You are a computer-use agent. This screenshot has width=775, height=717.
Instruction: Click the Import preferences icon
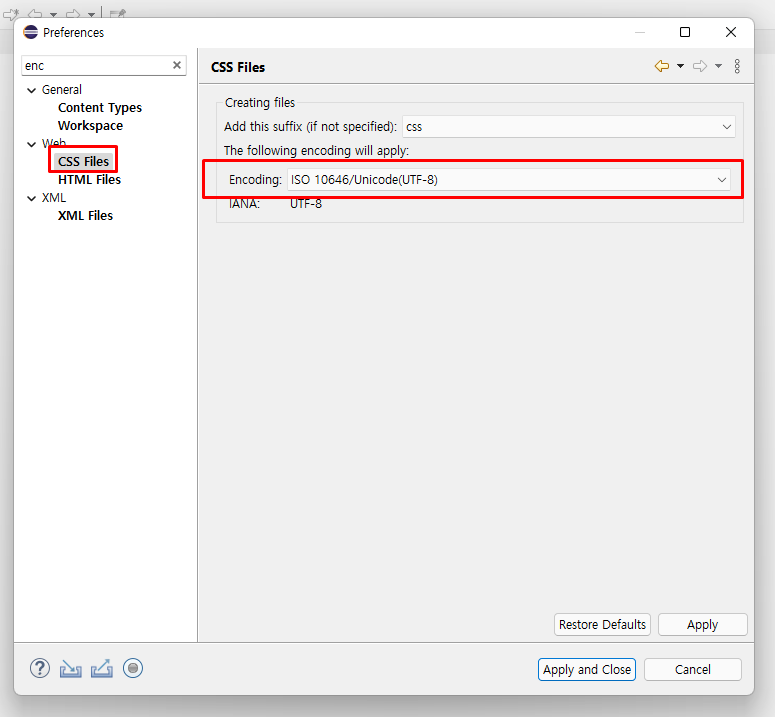tap(71, 669)
